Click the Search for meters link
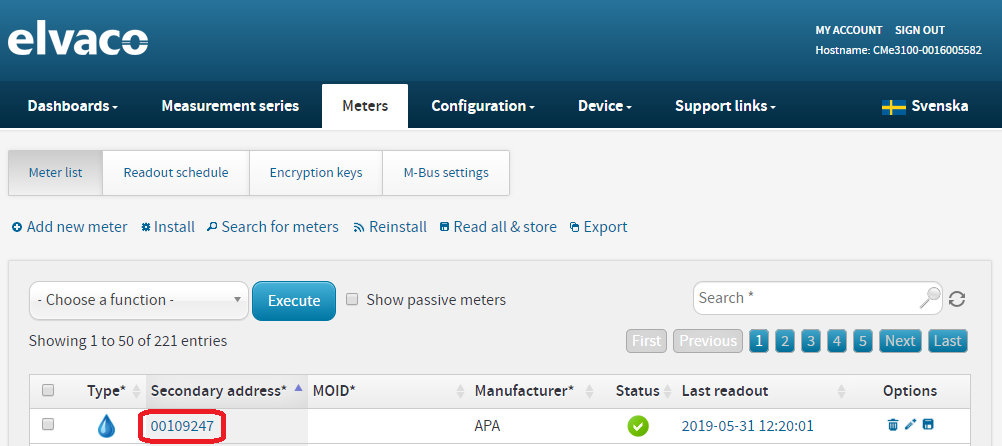This screenshot has width=1002, height=446. pos(273,227)
